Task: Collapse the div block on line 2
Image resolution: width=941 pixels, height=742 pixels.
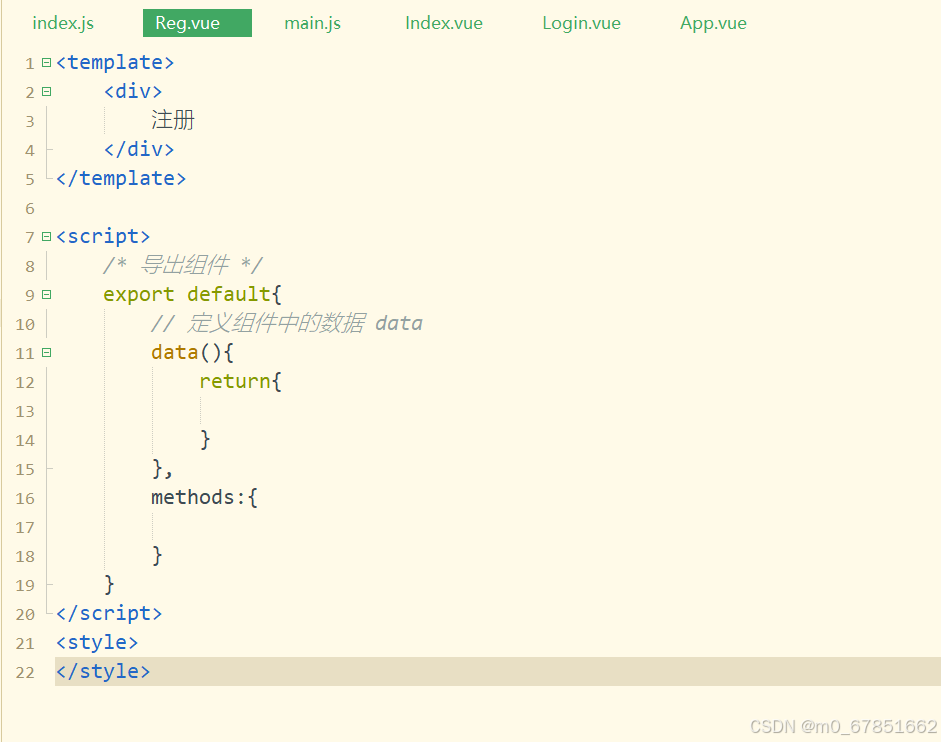Action: coord(46,91)
